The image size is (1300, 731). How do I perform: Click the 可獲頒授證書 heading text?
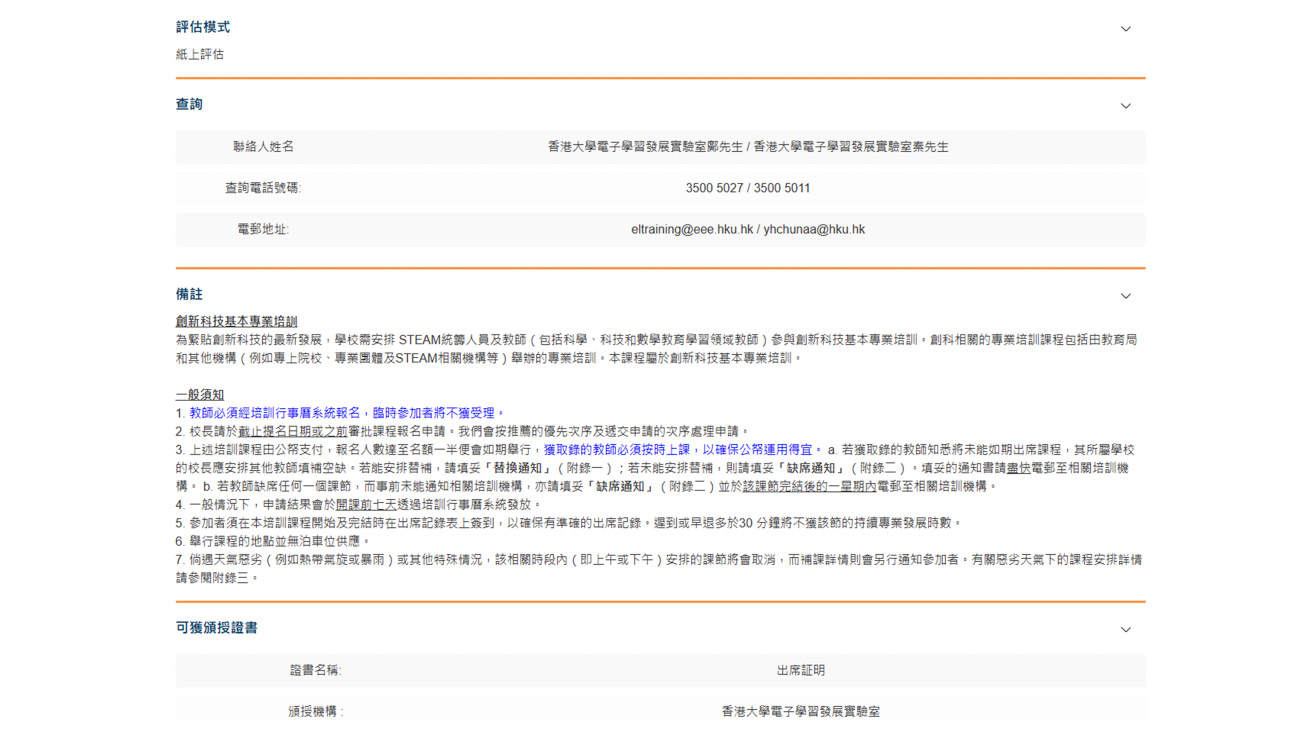217,628
